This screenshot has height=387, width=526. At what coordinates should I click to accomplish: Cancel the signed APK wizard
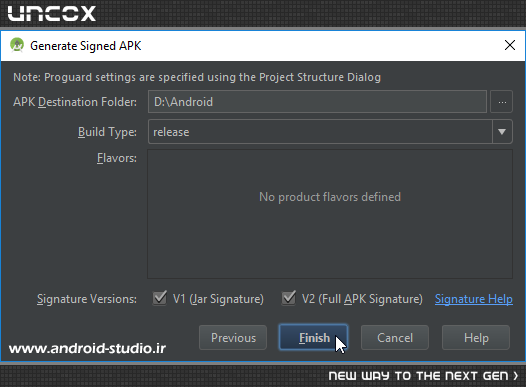[394, 337]
